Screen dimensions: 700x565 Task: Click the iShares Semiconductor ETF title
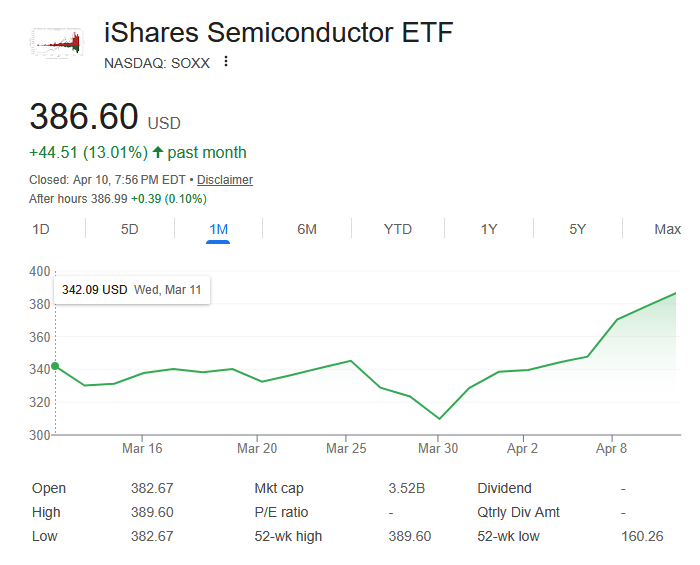(278, 33)
